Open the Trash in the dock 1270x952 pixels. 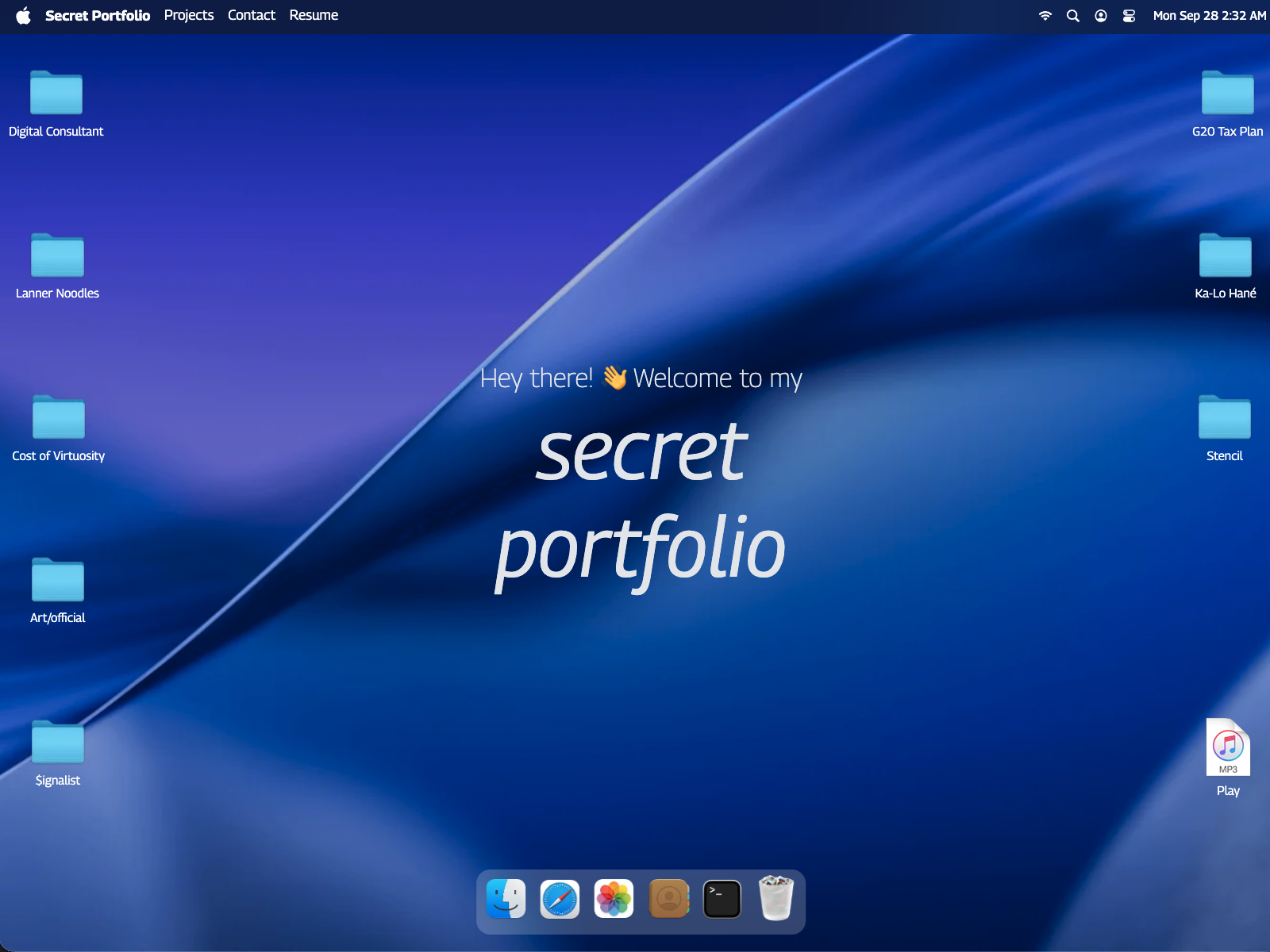point(776,898)
